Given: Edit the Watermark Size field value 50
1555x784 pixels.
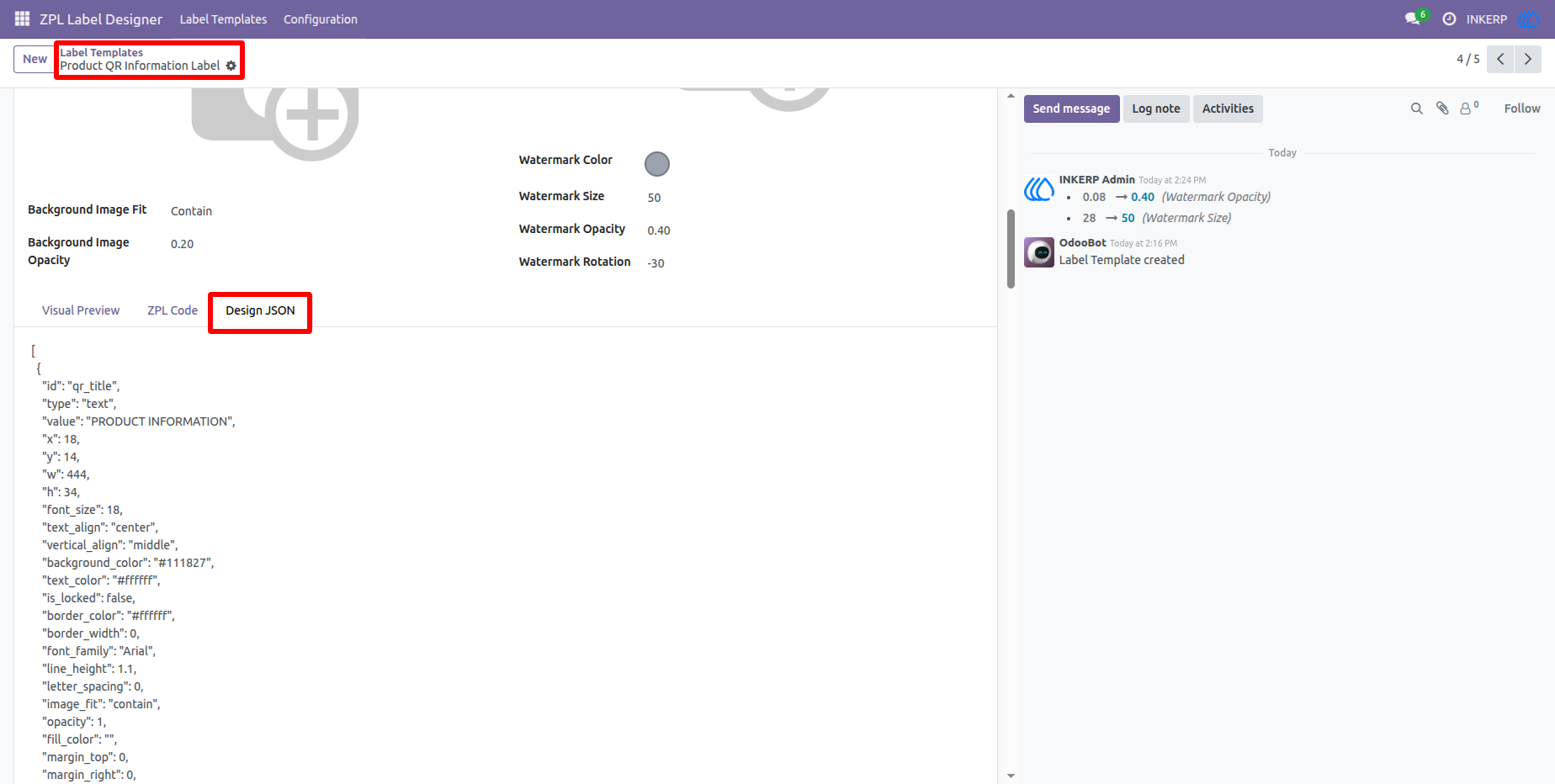Looking at the screenshot, I should [654, 198].
